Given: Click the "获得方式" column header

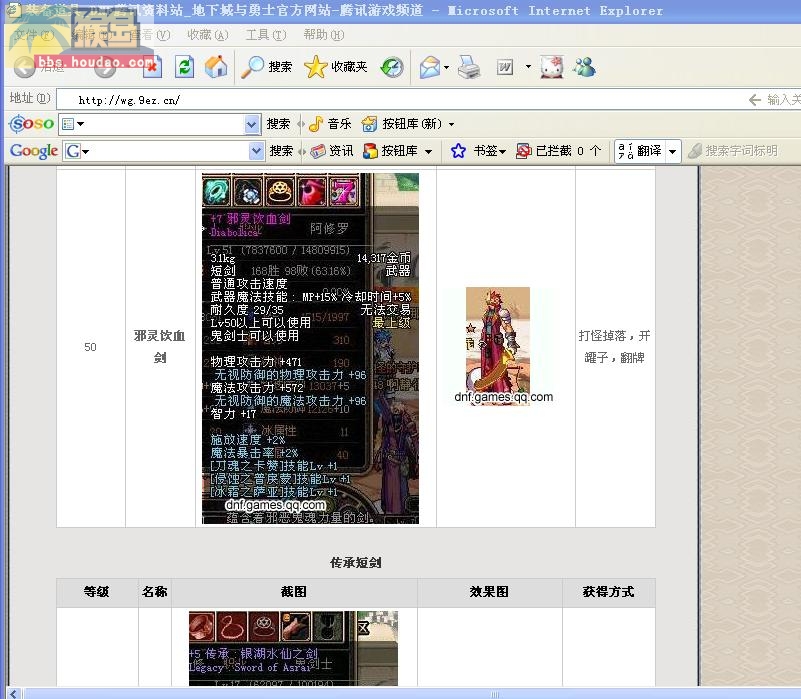Looking at the screenshot, I should [x=608, y=592].
